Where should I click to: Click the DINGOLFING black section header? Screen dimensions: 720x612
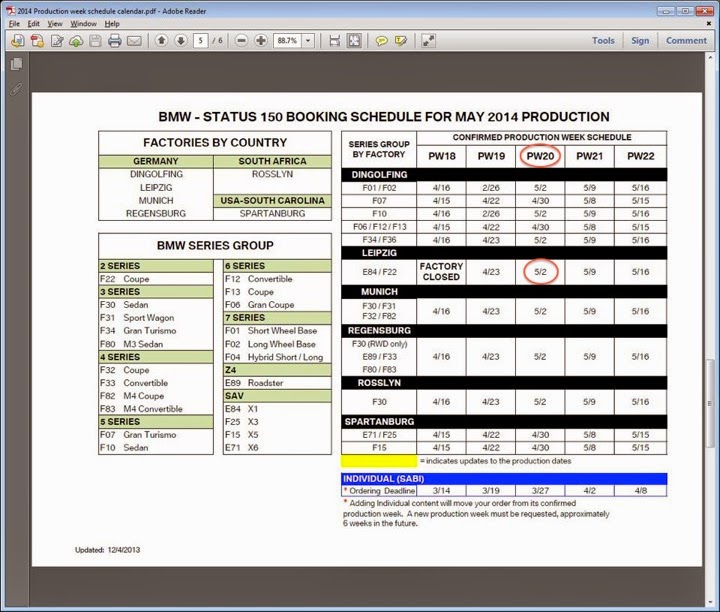coord(504,174)
